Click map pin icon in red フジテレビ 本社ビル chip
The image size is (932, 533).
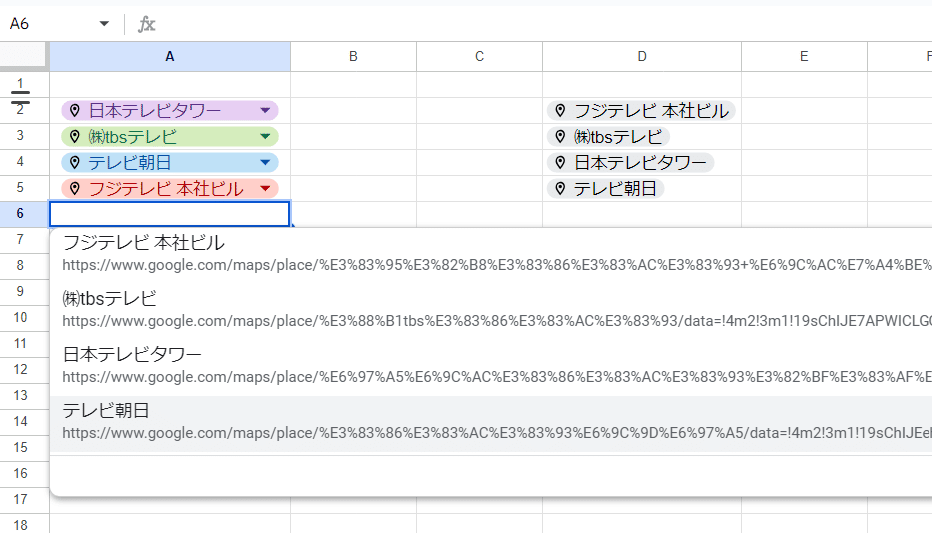(x=74, y=188)
